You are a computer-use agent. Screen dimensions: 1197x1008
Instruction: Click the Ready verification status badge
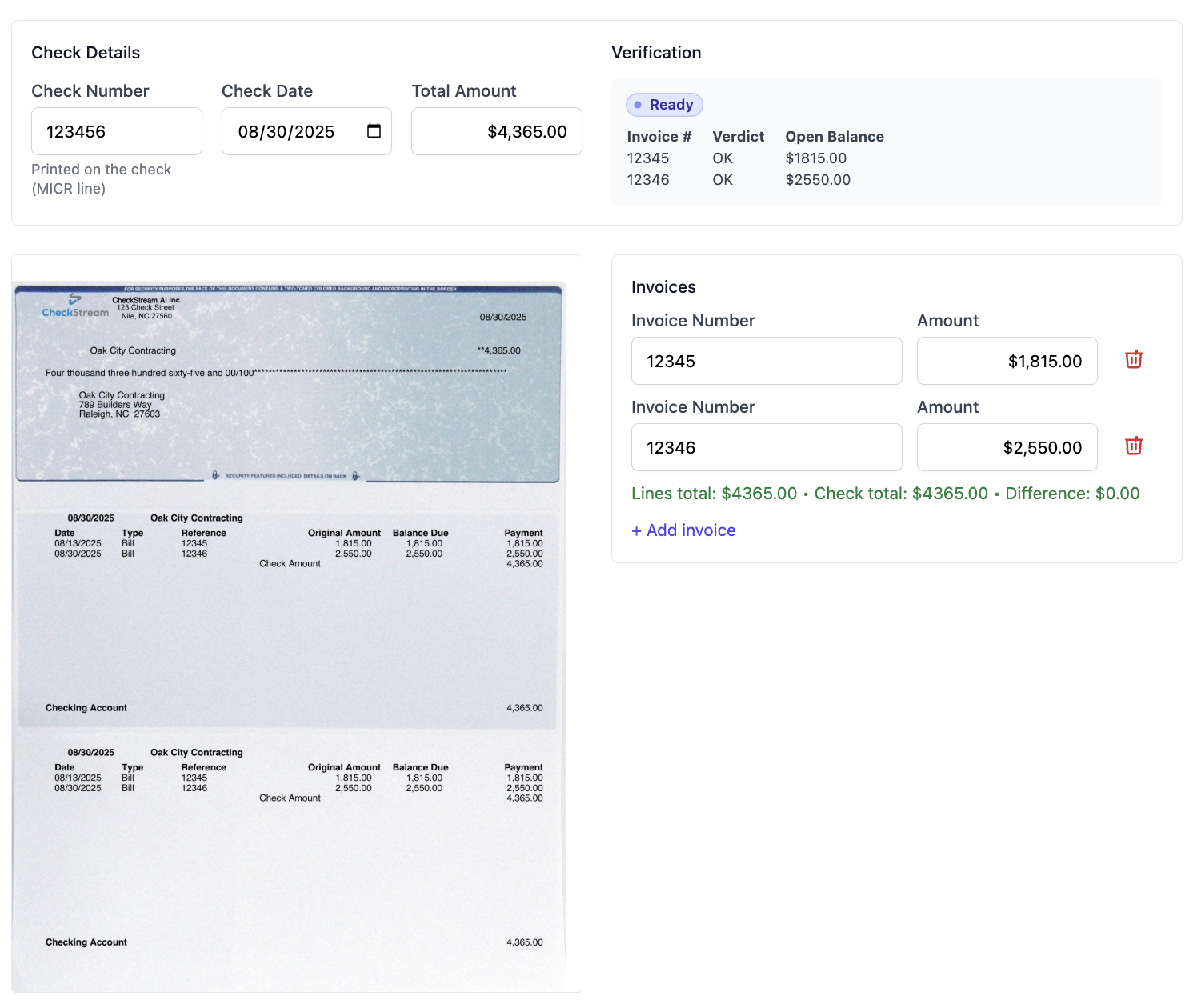point(664,104)
